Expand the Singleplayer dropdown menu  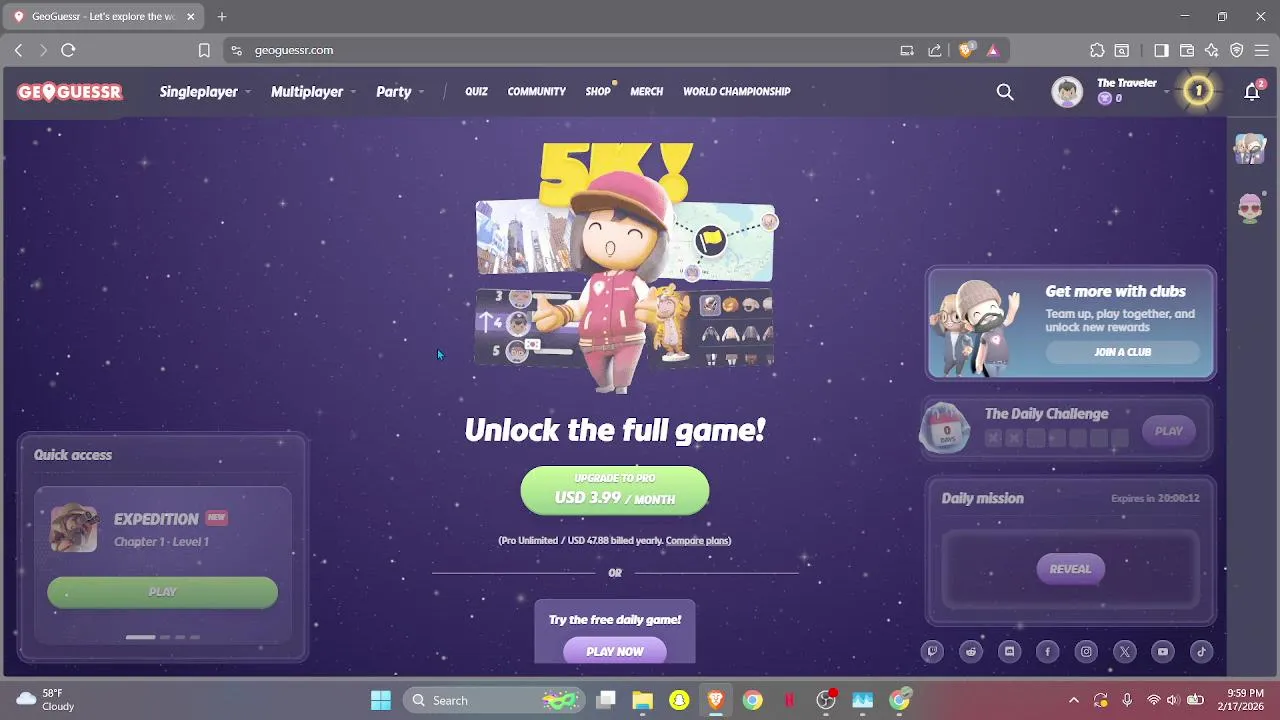click(x=203, y=92)
